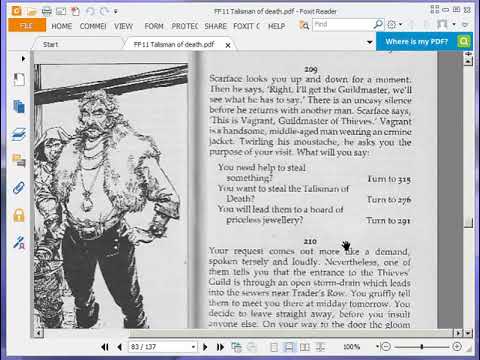Open the Bookmarks panel icon
Image resolution: width=480 pixels, height=360 pixels.
[x=19, y=79]
